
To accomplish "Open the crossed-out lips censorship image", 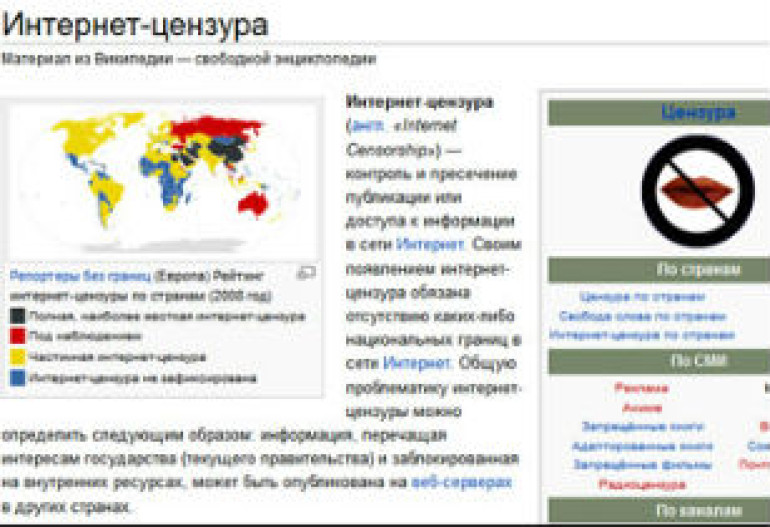I will [698, 191].
